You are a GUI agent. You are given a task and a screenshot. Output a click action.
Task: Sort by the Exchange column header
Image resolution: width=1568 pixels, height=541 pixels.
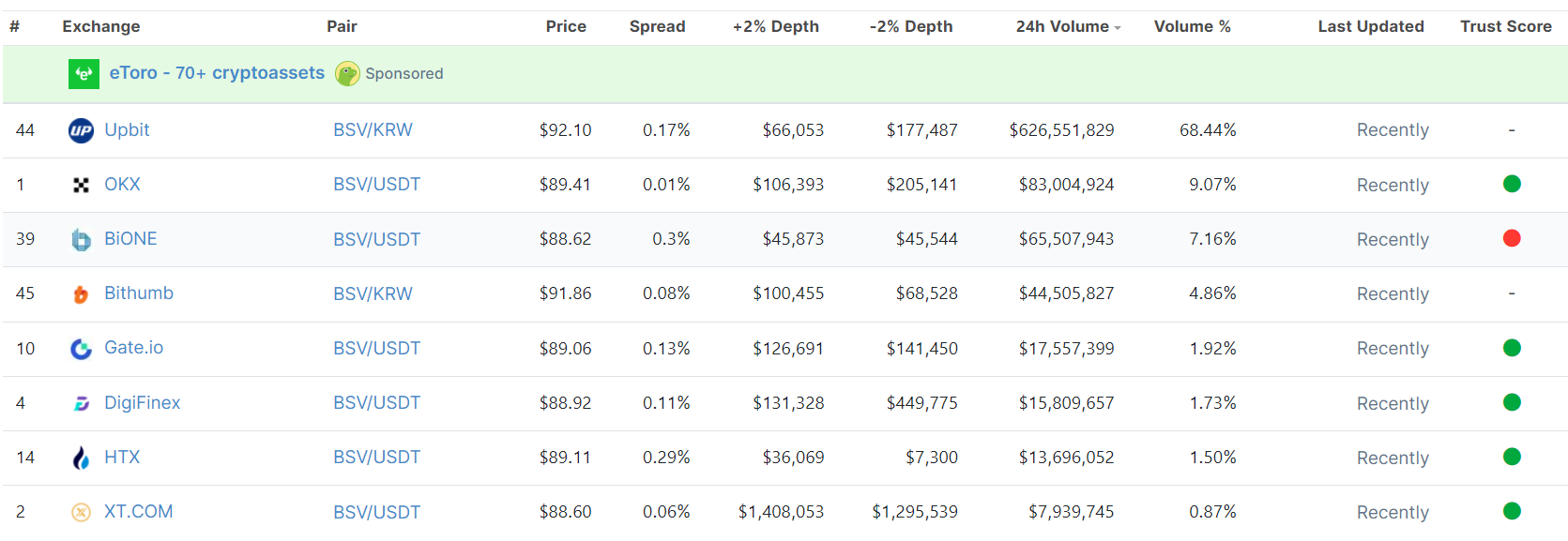pos(101,26)
